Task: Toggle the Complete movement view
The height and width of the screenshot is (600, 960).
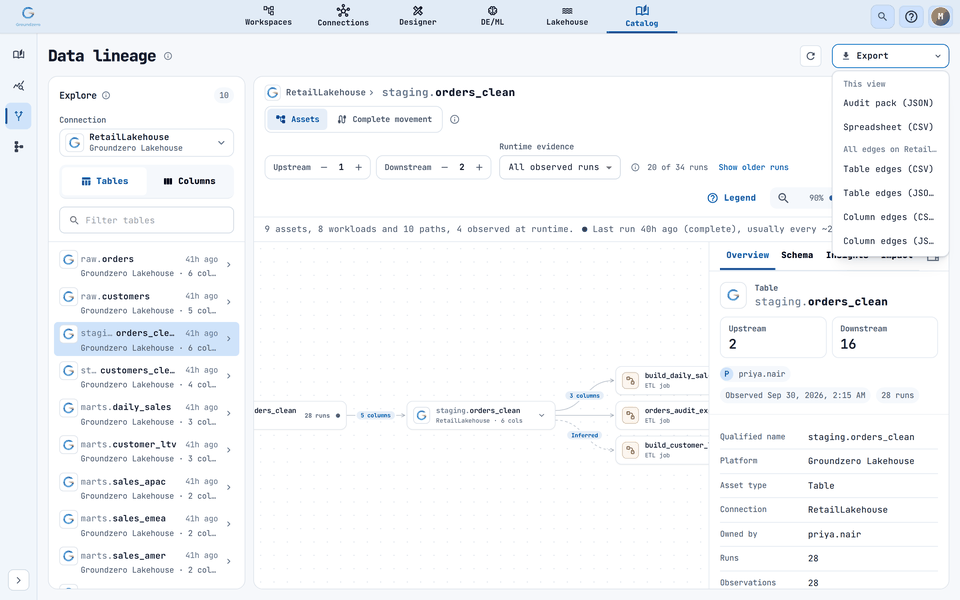Action: point(386,119)
